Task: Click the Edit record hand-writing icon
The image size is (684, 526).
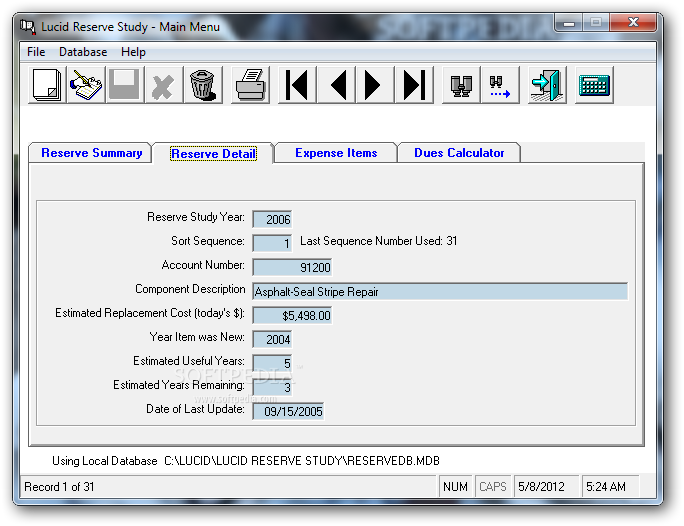Action: point(86,85)
